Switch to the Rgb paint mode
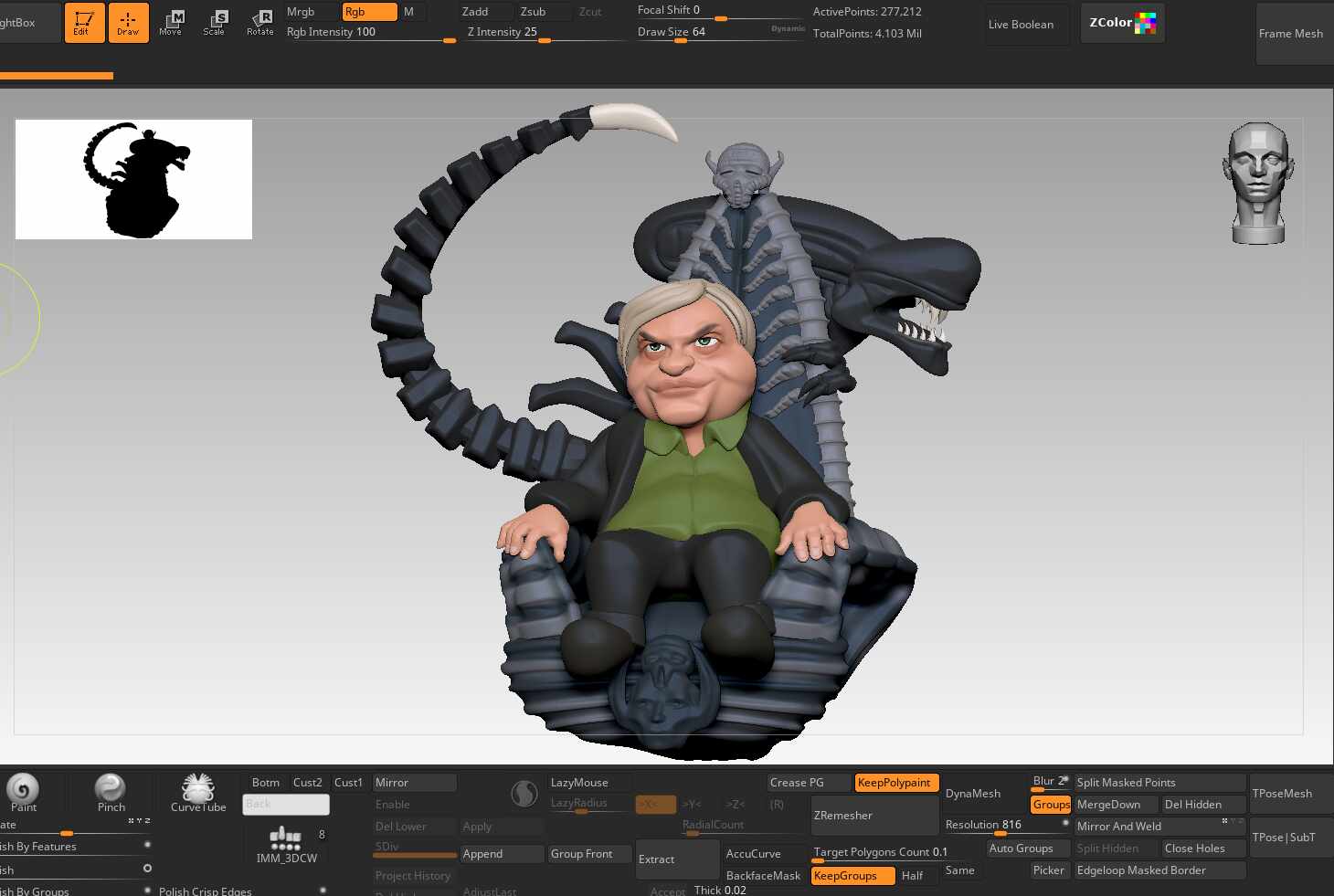Screen dimensions: 1334x896 coord(368,12)
